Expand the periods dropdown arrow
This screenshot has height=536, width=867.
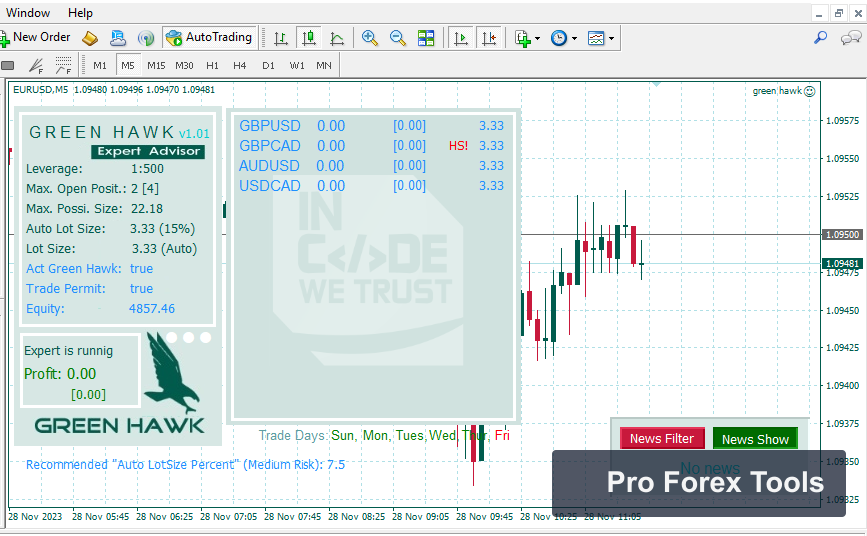pos(574,39)
